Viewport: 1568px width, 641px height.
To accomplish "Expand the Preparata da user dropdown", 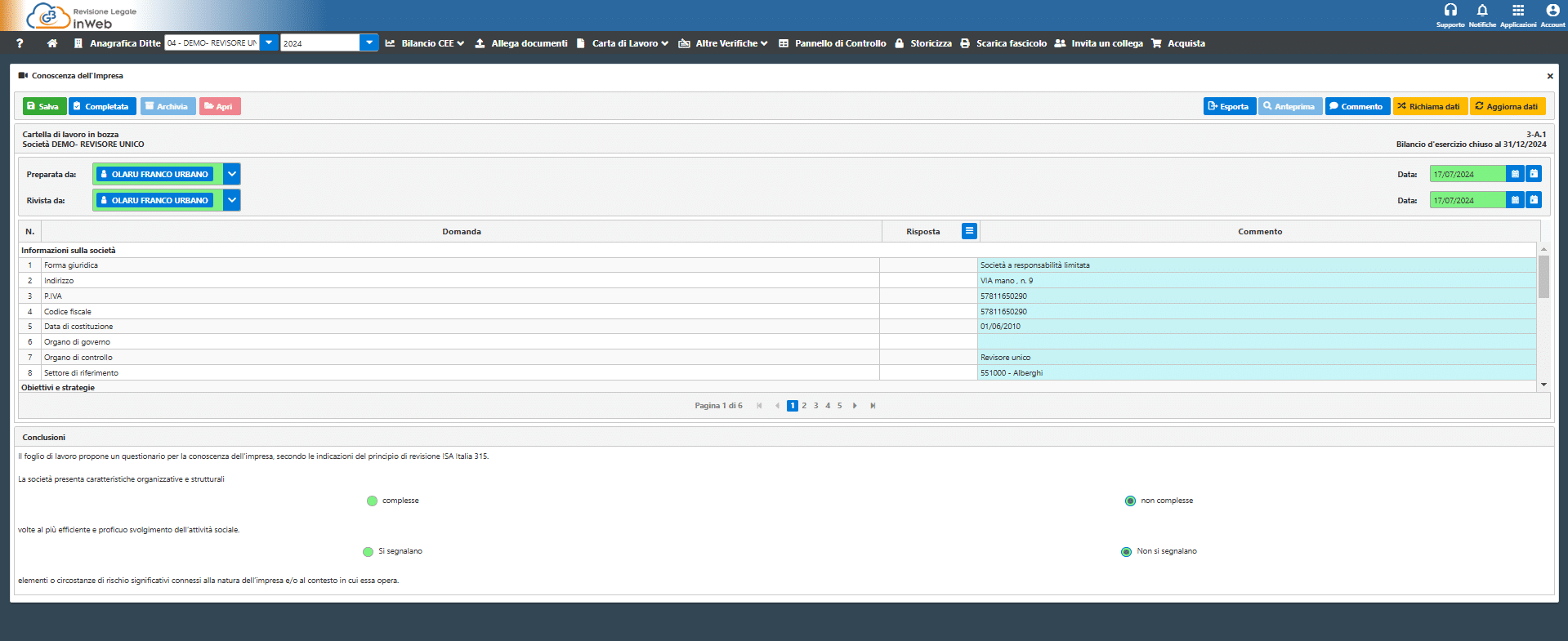I will click(232, 174).
